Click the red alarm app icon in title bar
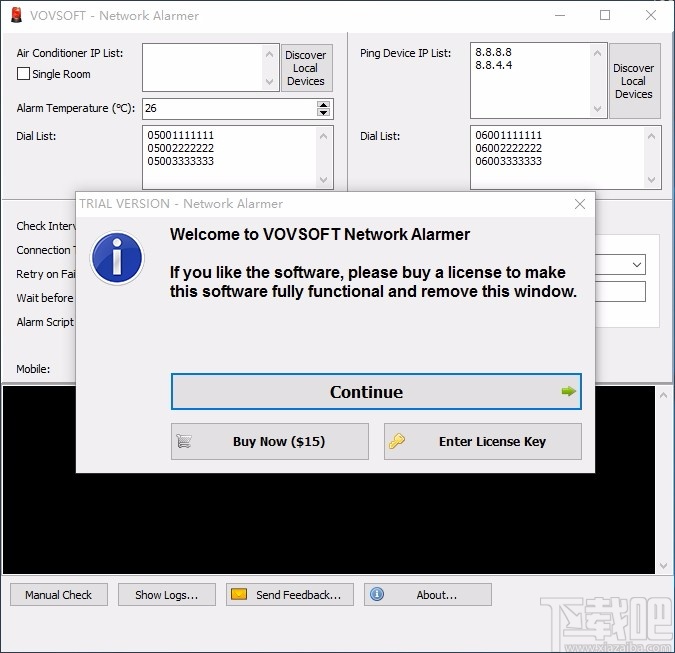675x653 pixels. [x=16, y=15]
